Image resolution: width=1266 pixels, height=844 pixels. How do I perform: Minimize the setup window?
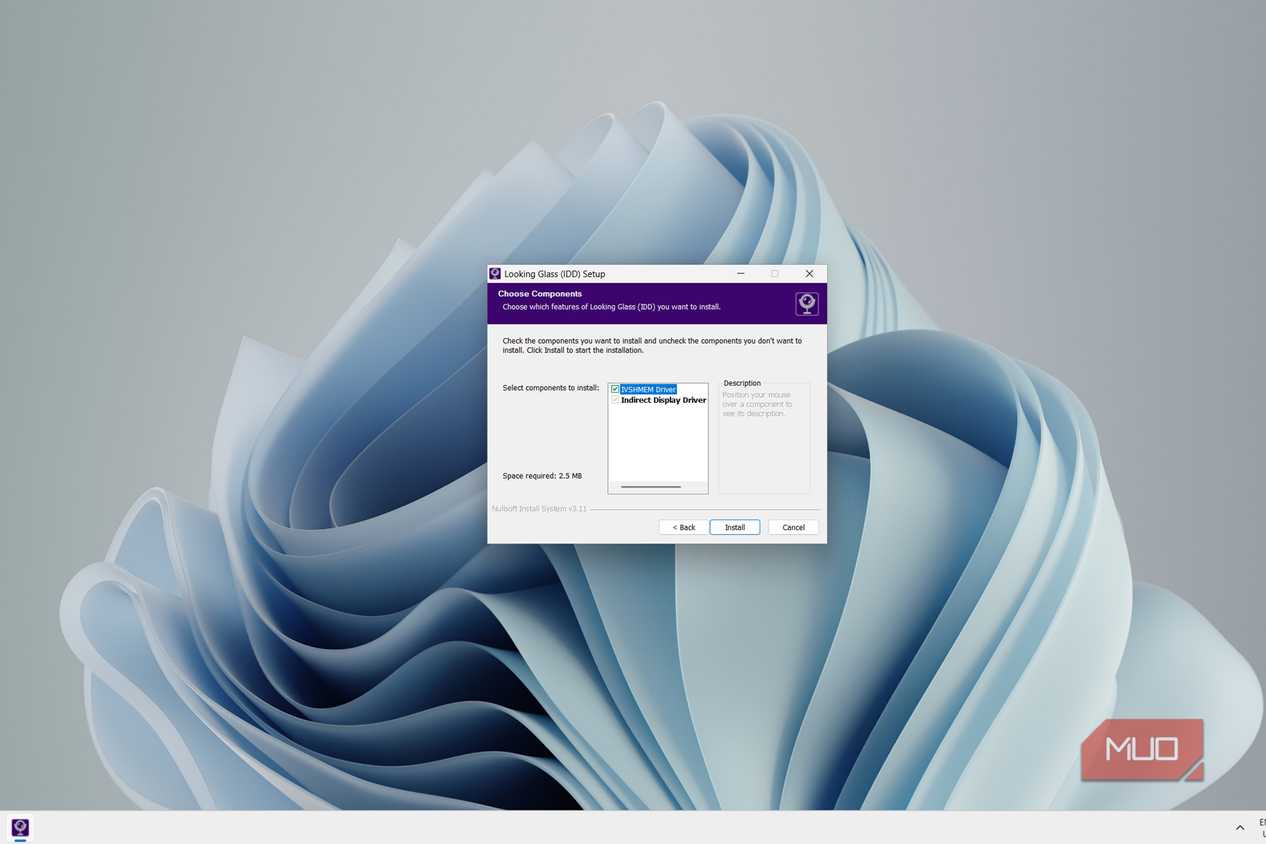coord(741,273)
